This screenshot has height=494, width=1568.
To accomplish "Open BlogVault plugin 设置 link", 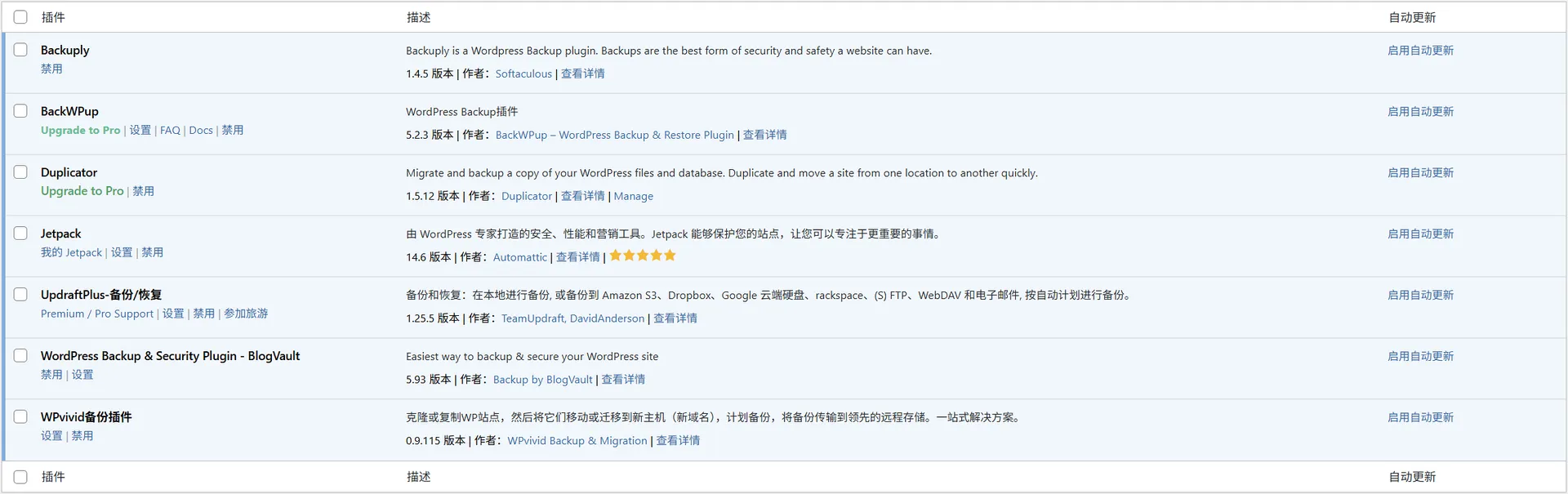I will click(82, 375).
